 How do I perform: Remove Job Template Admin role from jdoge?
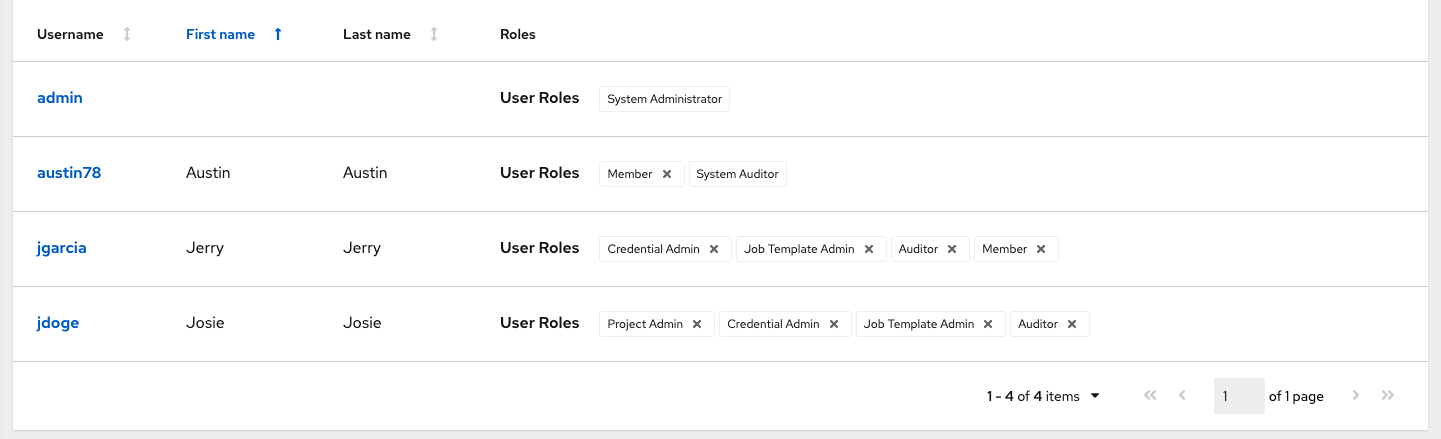[x=988, y=324]
